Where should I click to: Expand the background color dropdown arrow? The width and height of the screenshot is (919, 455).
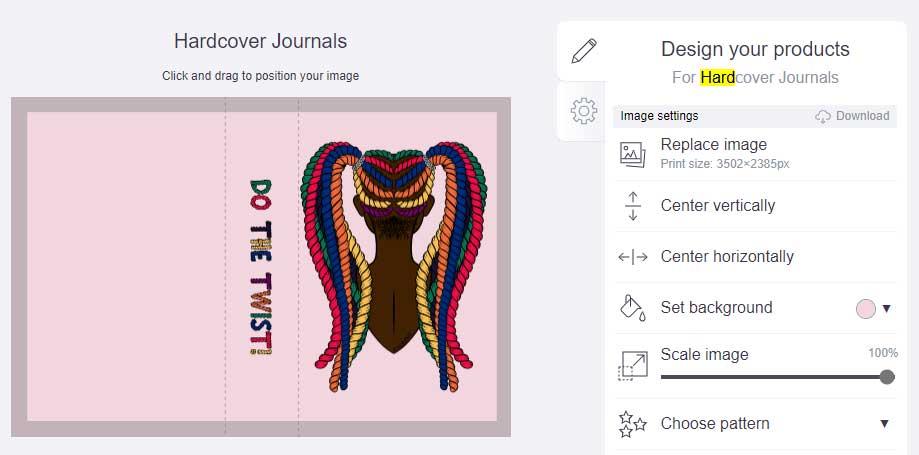(x=886, y=308)
